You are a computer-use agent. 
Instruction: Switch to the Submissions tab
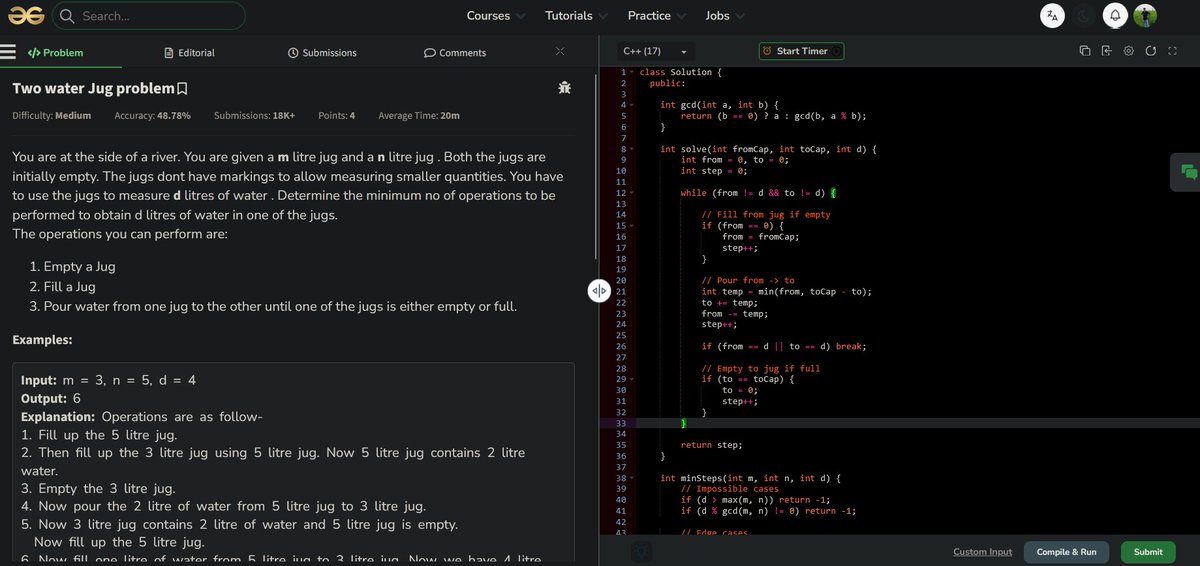pyautogui.click(x=322, y=52)
